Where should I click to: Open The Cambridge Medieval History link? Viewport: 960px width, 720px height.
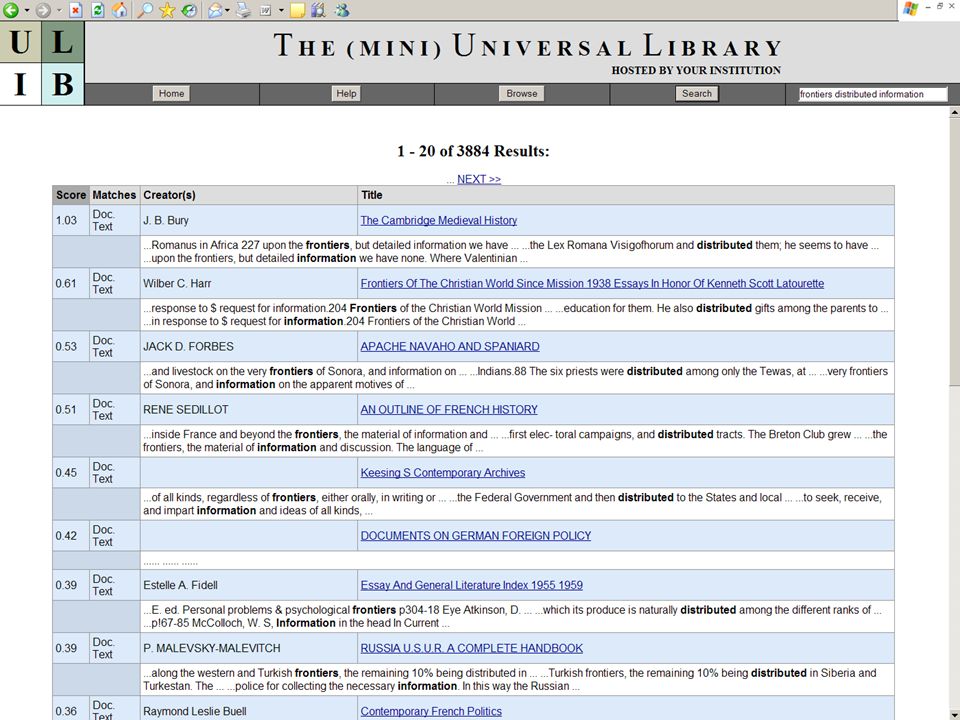[438, 220]
